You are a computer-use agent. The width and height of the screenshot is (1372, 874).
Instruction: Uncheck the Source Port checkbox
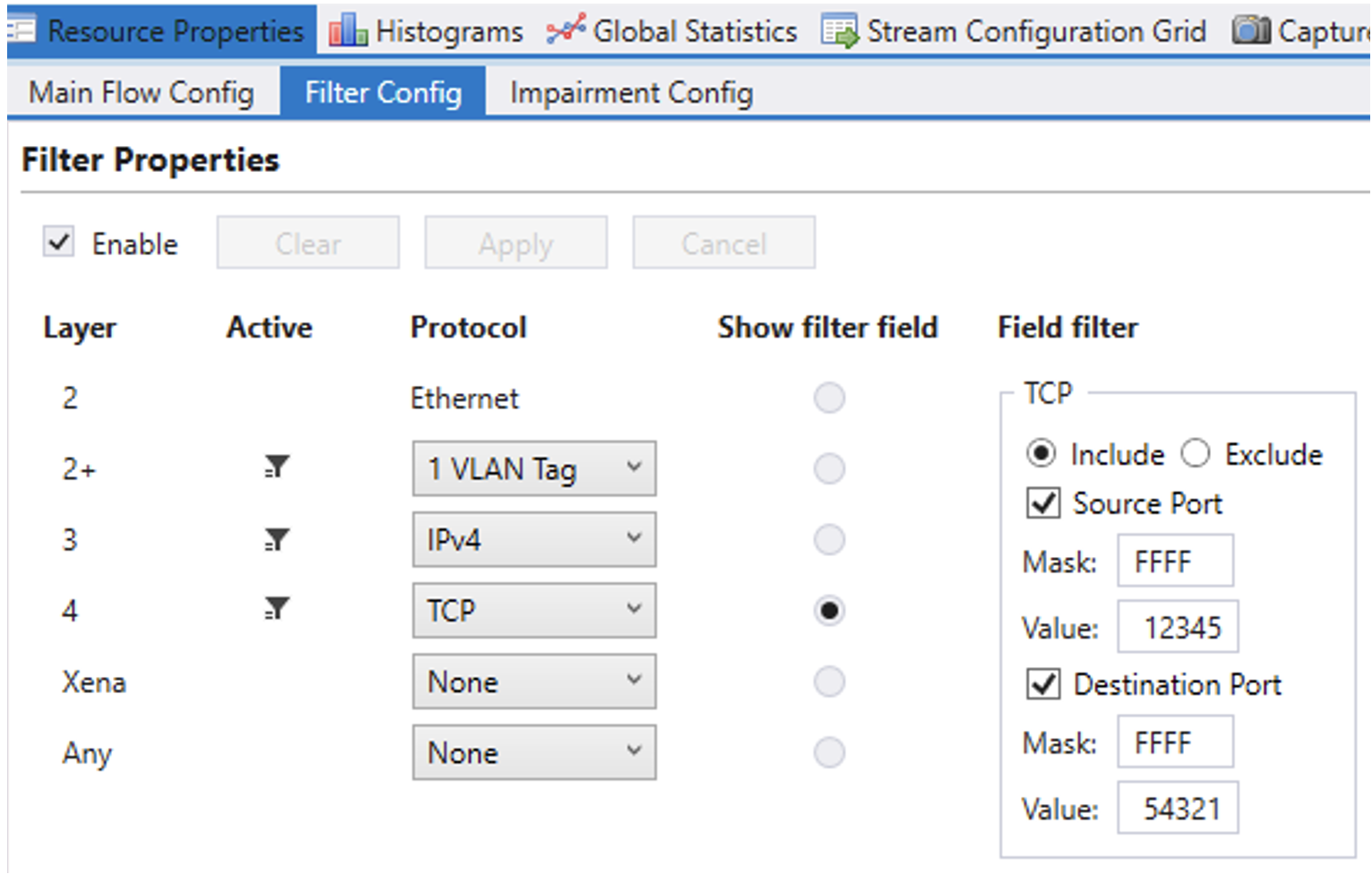(1043, 503)
